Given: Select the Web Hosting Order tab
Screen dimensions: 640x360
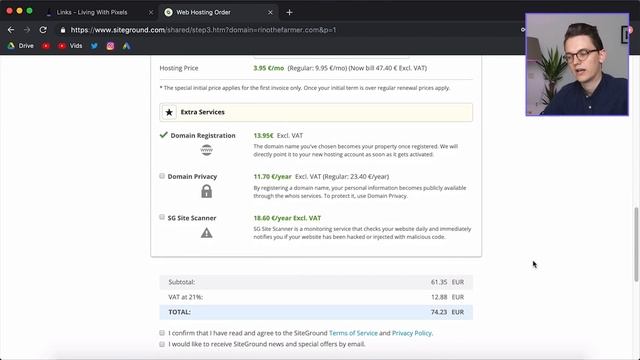Looking at the screenshot, I should click(203, 12).
